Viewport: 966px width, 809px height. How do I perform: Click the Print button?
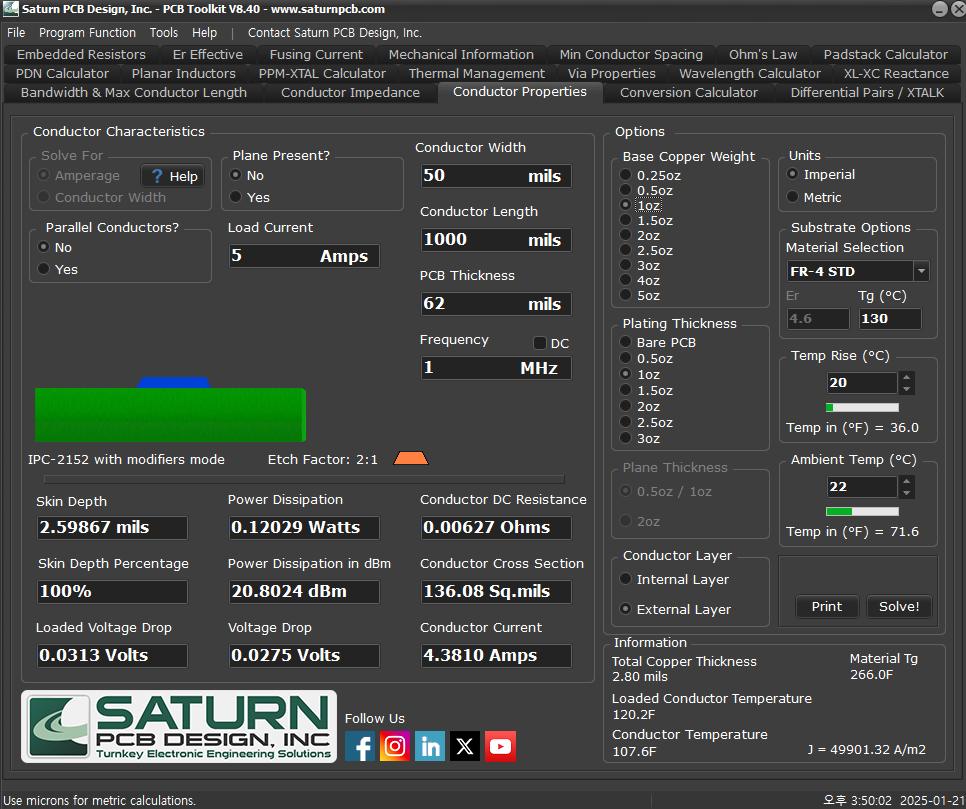(x=827, y=606)
